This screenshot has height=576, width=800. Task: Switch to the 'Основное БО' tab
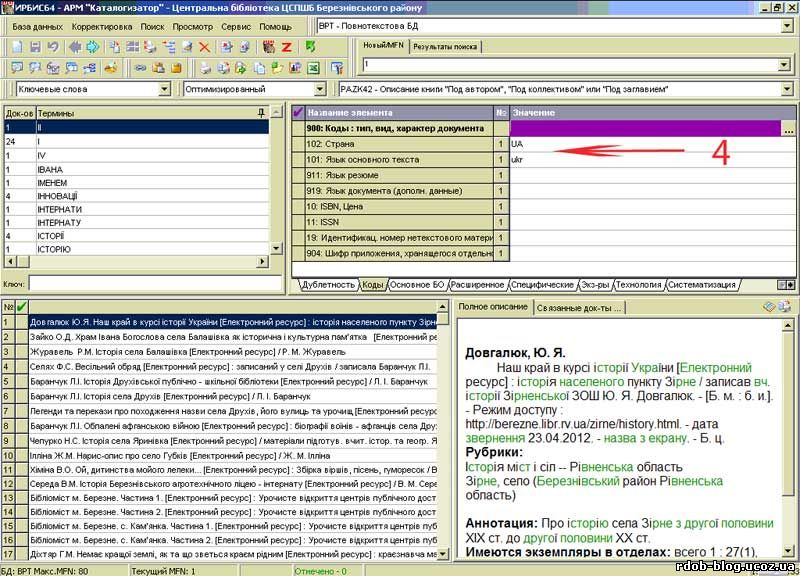(x=417, y=284)
